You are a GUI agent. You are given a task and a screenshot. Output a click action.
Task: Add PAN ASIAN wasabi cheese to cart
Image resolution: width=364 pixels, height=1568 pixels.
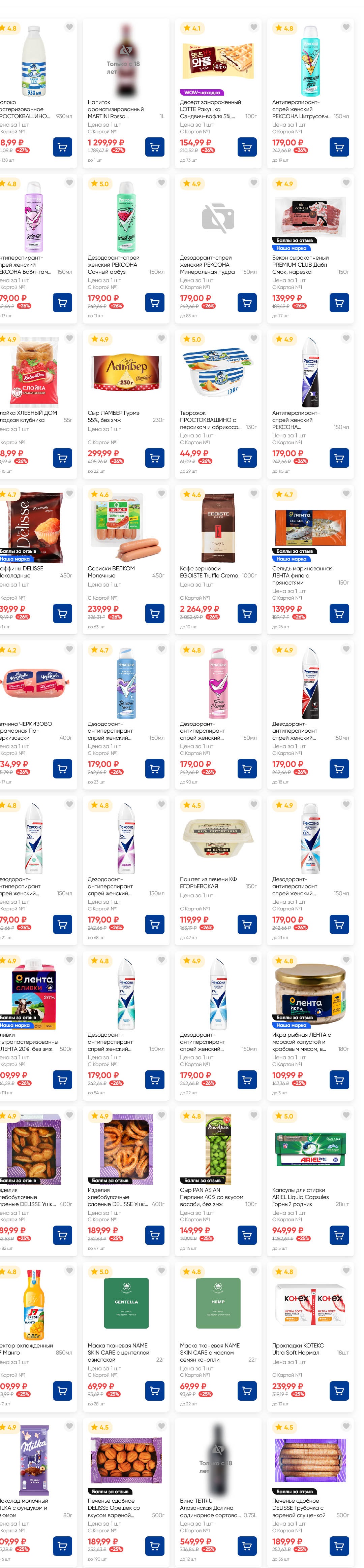(246, 1235)
